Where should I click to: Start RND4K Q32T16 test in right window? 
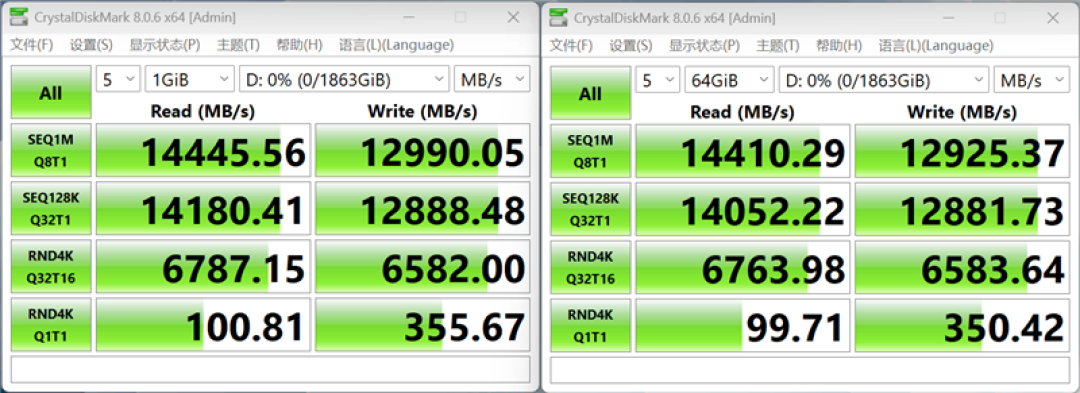pos(590,266)
